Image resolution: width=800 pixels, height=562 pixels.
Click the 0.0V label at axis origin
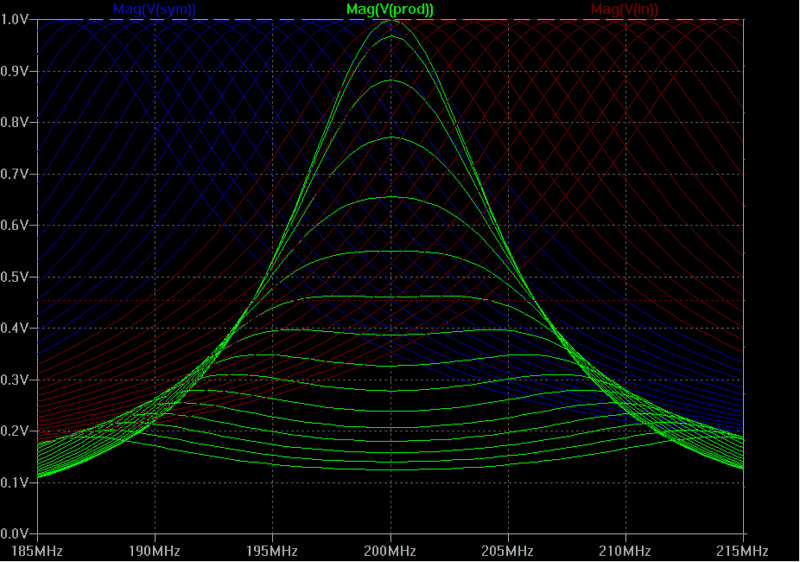tap(19, 533)
